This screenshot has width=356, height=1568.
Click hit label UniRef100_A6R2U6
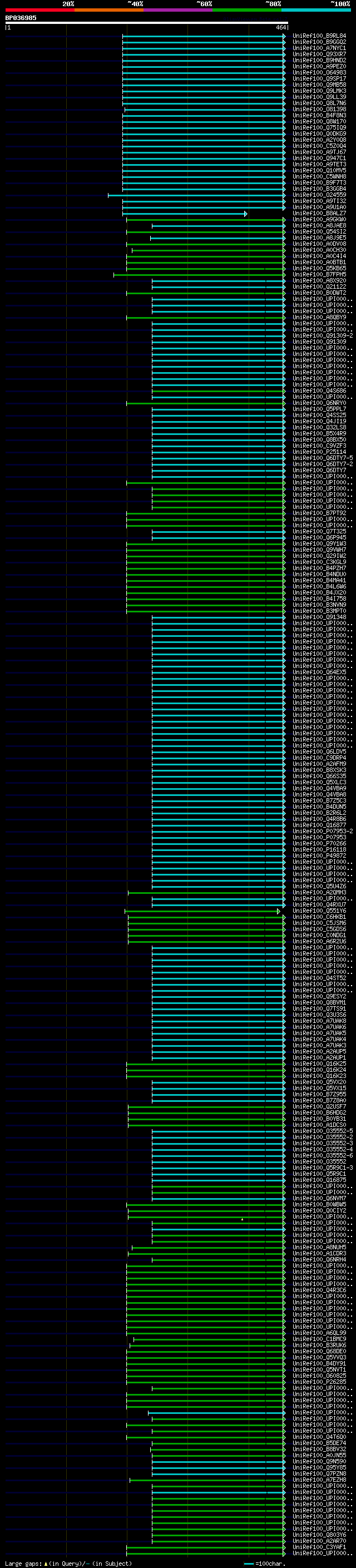(319, 941)
